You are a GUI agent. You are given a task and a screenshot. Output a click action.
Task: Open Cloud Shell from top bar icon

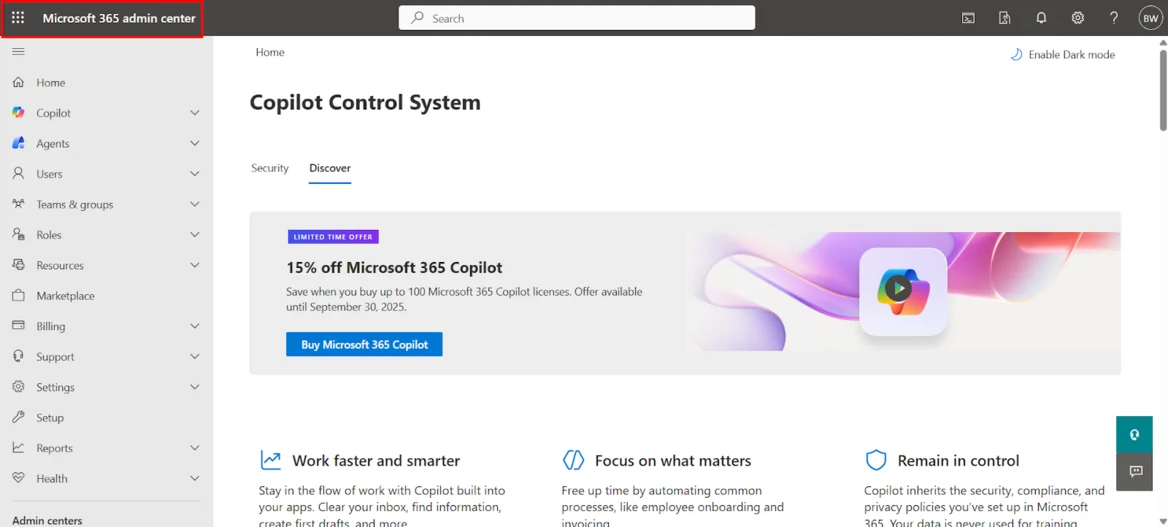pos(968,19)
